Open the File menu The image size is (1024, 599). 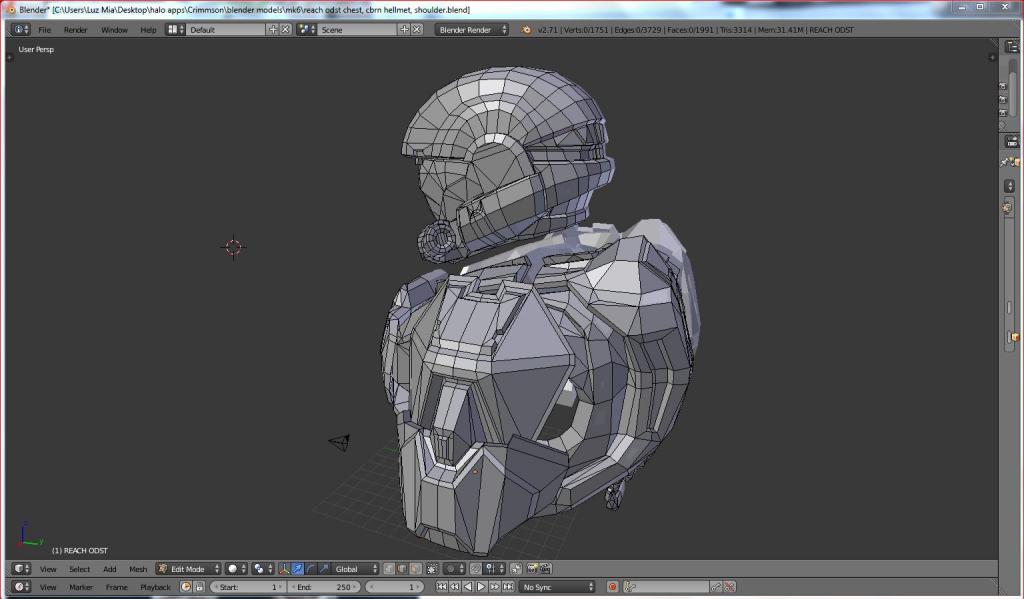[x=44, y=30]
